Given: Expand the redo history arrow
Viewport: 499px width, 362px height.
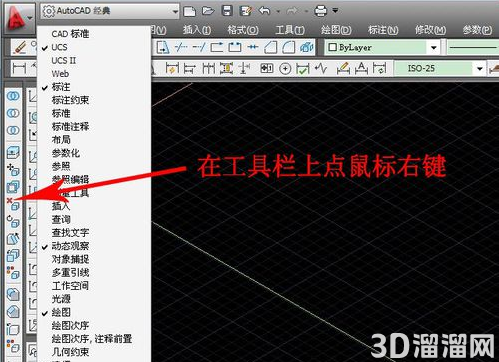Looking at the screenshot, I should click(306, 11).
